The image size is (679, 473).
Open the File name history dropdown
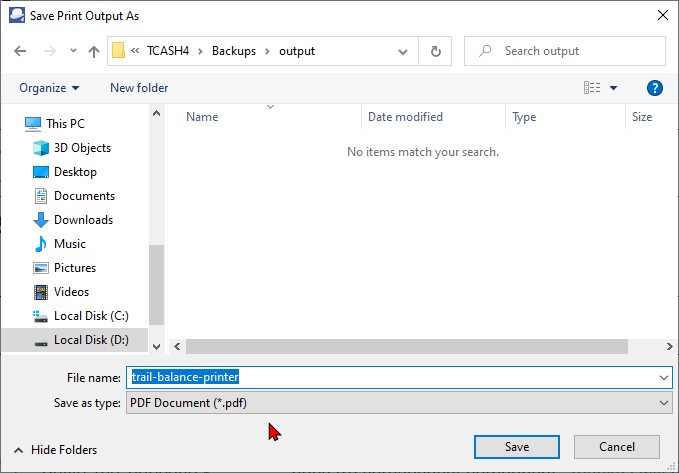tap(665, 378)
